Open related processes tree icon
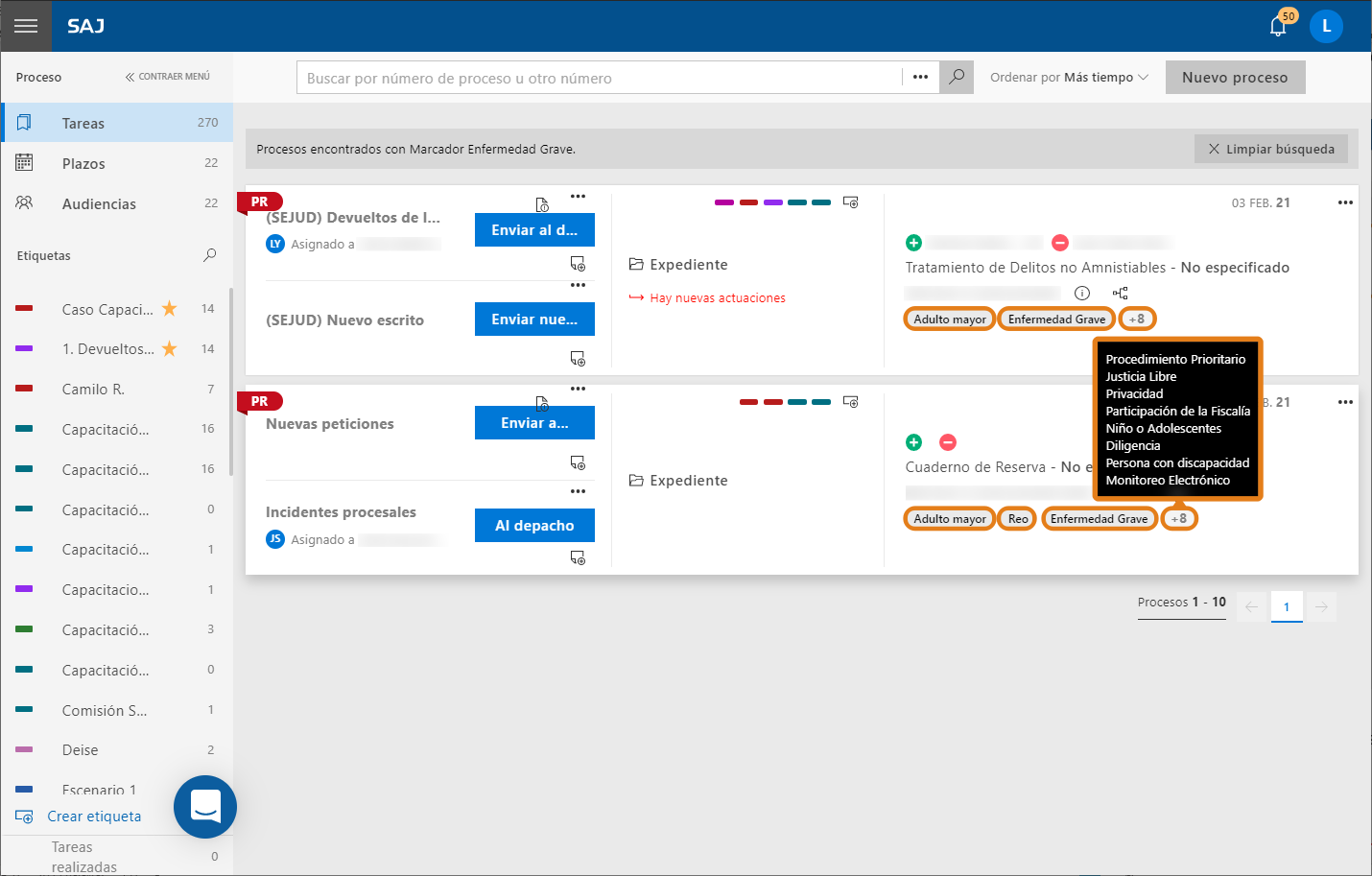Image resolution: width=1372 pixels, height=876 pixels. click(x=1120, y=293)
